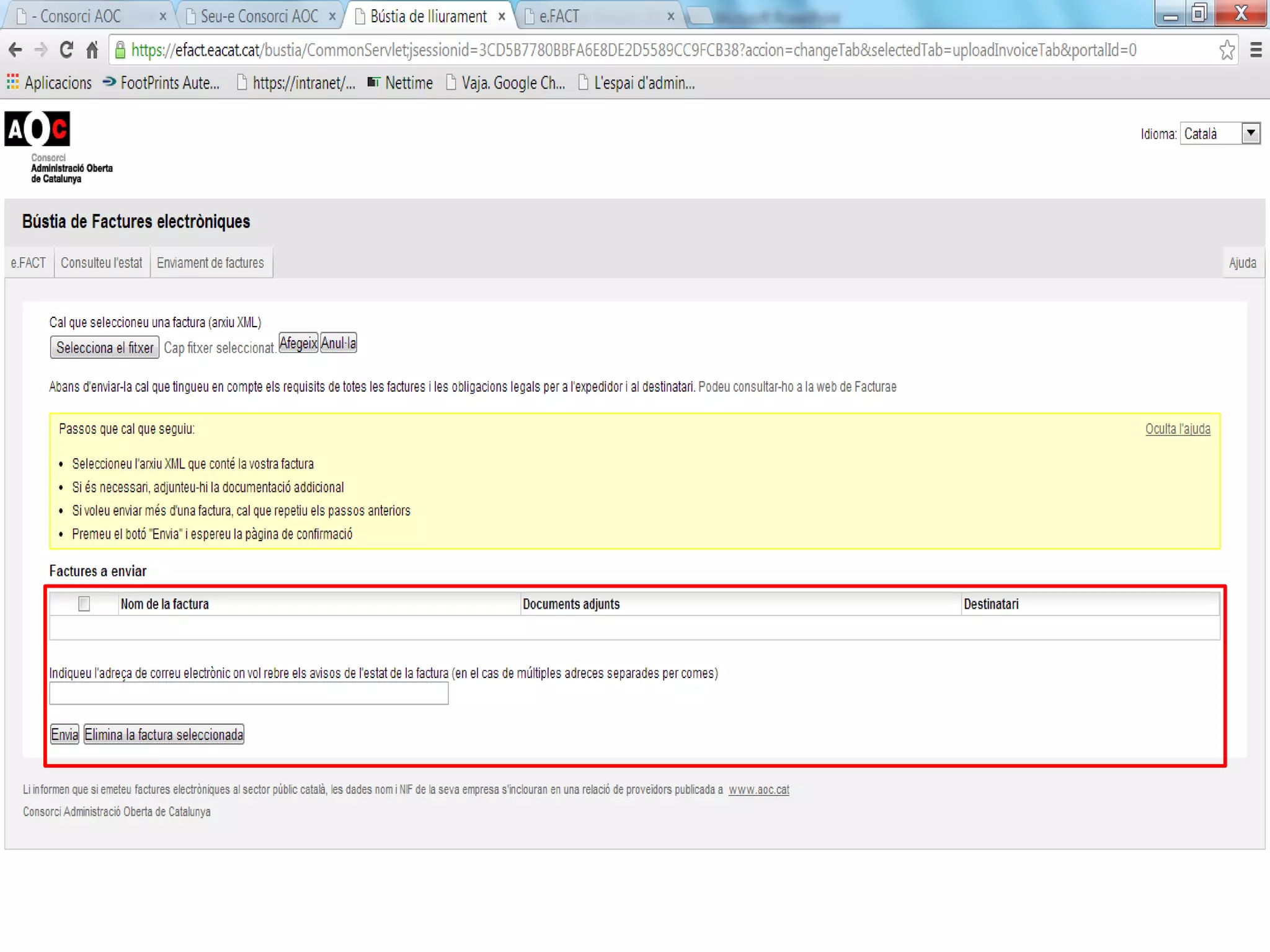1270x952 pixels.
Task: Click the Envia button
Action: (x=64, y=734)
